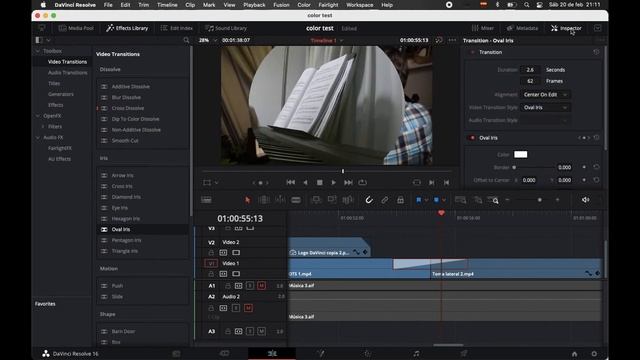Open the Edit Index panel
This screenshot has height=360, width=640.
coord(176,28)
